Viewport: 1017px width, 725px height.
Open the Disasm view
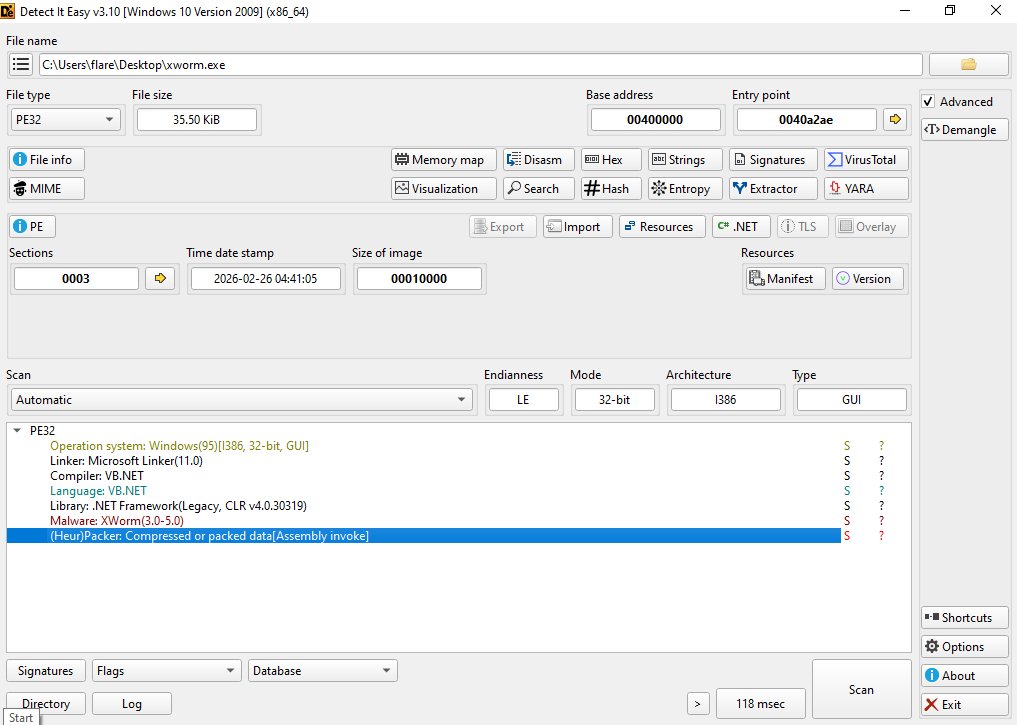539,160
